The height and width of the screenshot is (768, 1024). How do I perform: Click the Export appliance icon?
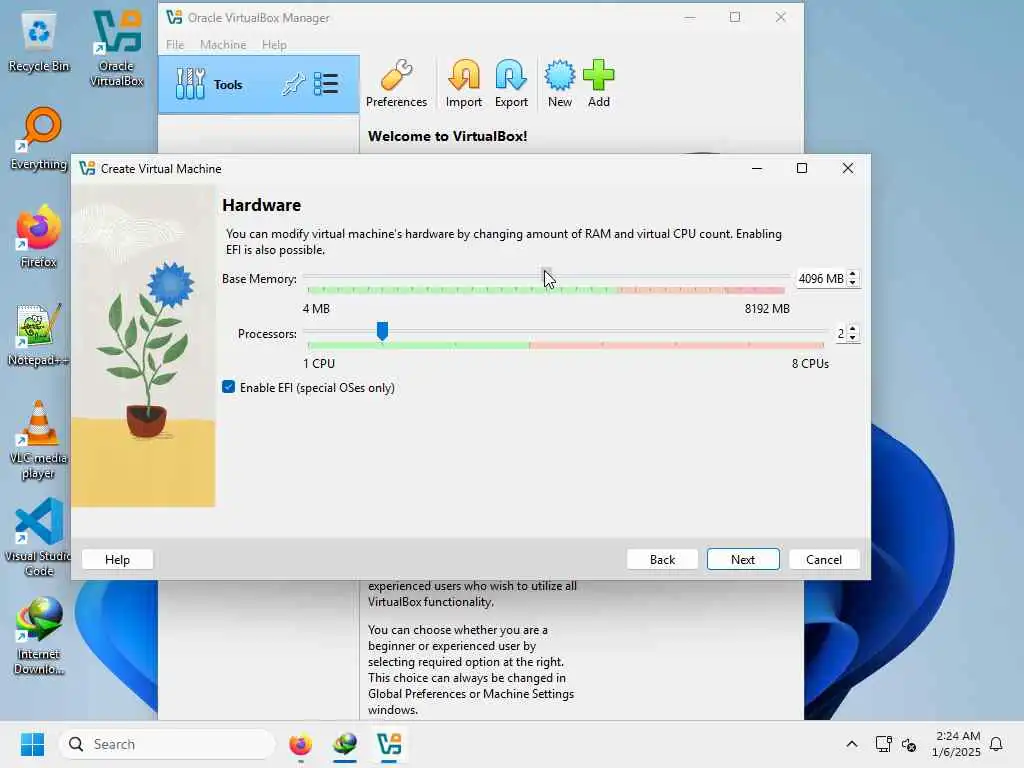(511, 83)
